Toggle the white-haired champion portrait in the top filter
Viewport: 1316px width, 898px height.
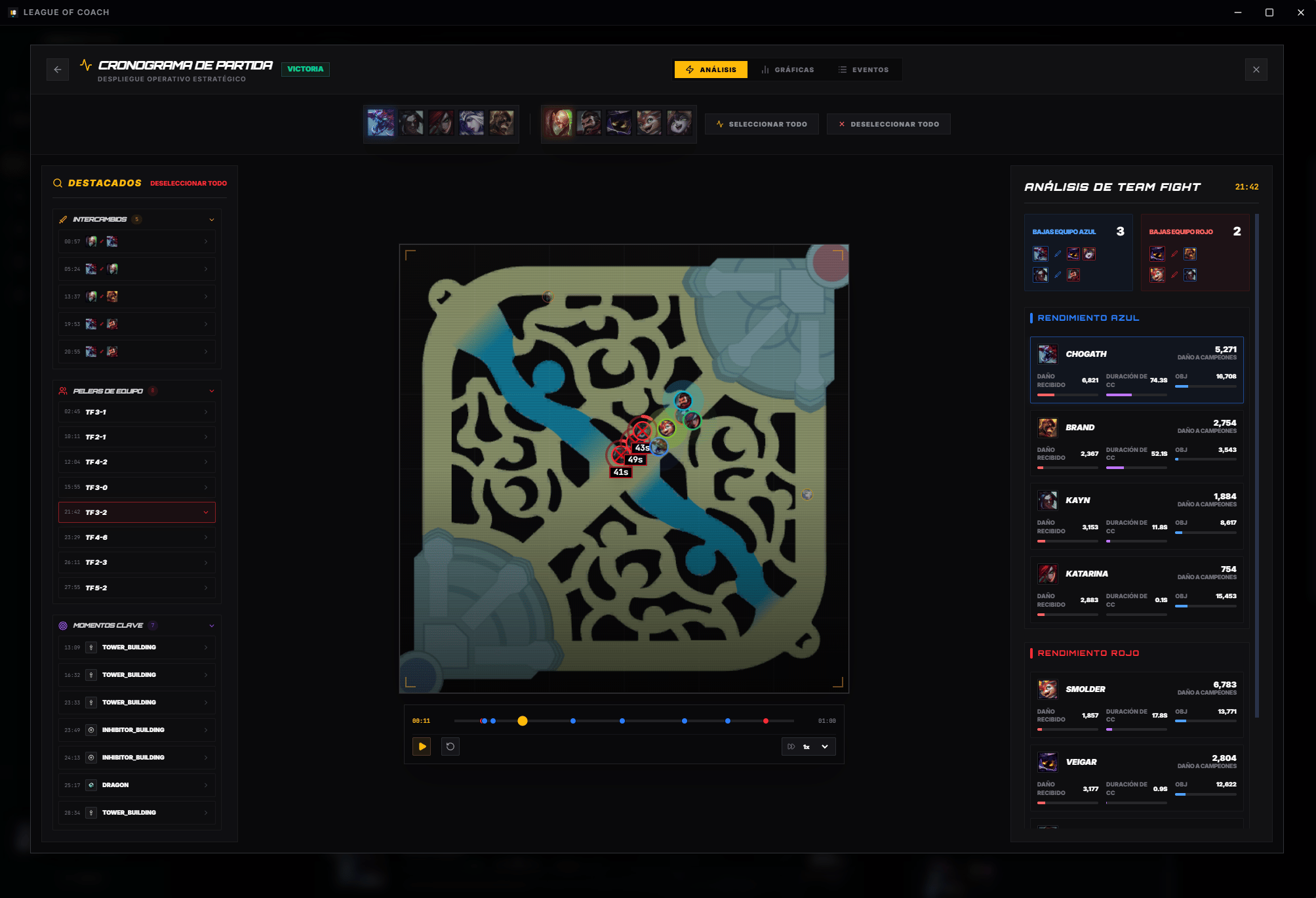pos(471,123)
